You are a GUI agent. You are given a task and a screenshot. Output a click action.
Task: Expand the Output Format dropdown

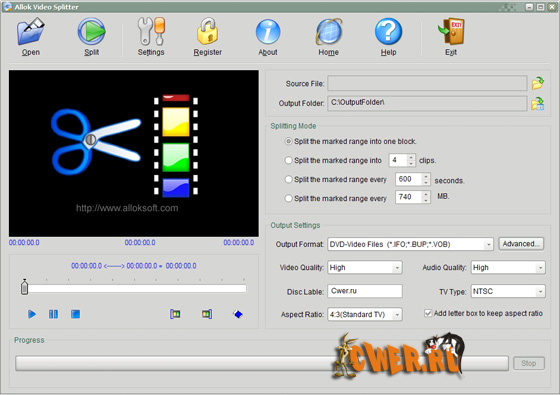(488, 245)
